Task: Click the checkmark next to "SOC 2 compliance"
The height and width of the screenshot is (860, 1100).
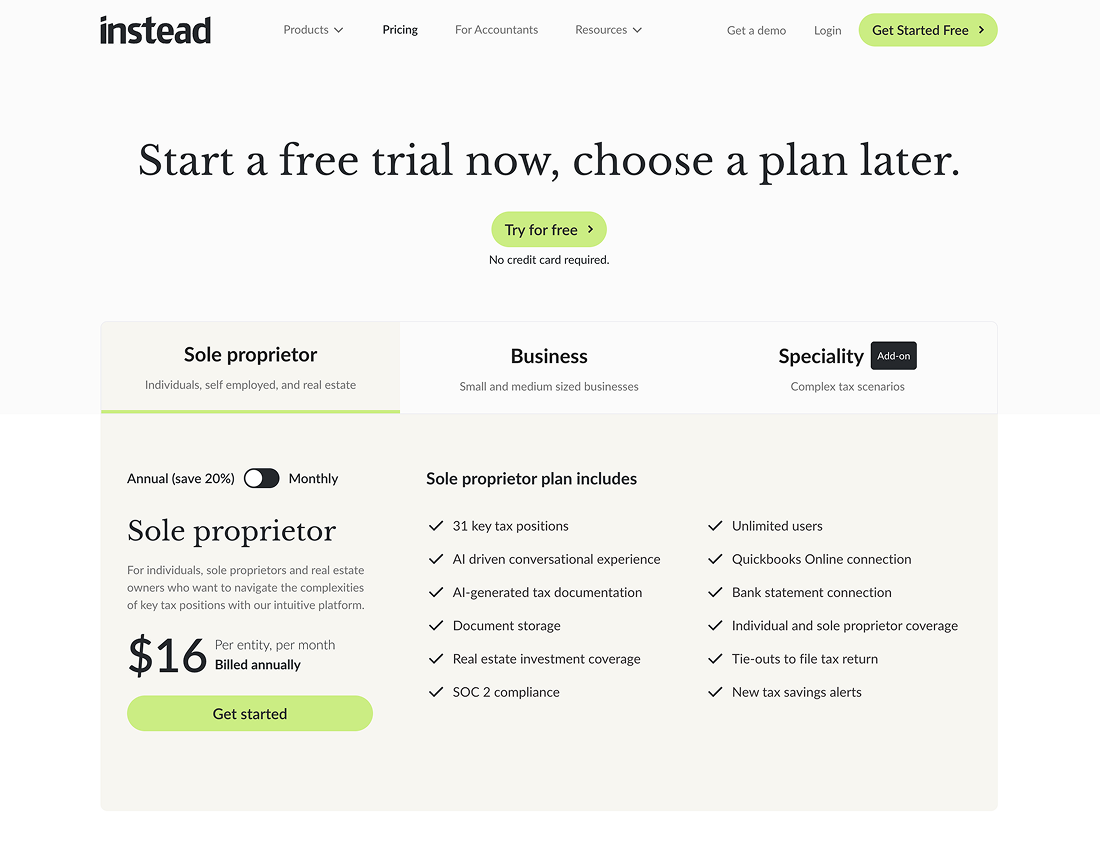Action: [436, 691]
